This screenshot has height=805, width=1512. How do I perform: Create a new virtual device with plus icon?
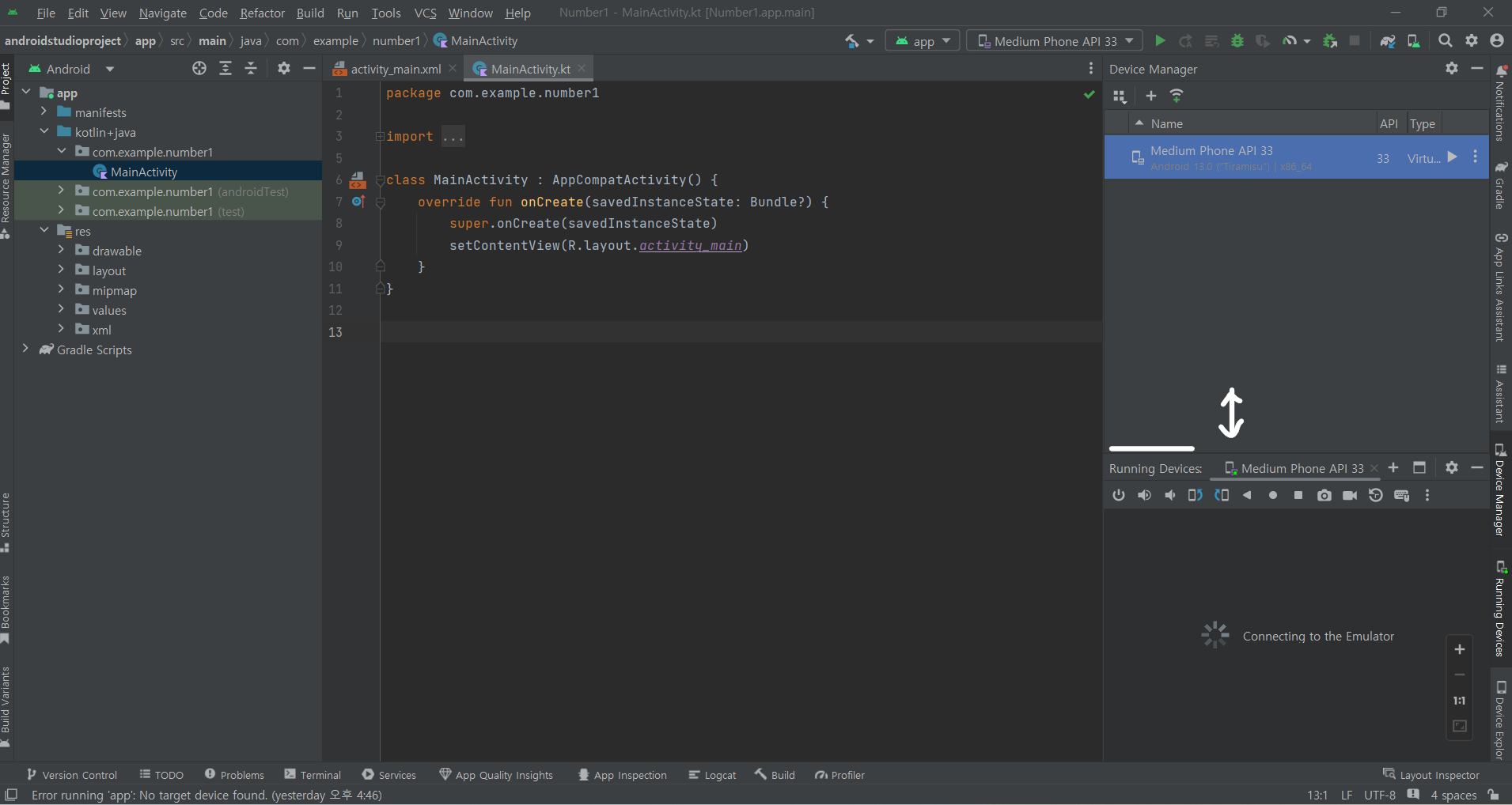tap(1151, 96)
